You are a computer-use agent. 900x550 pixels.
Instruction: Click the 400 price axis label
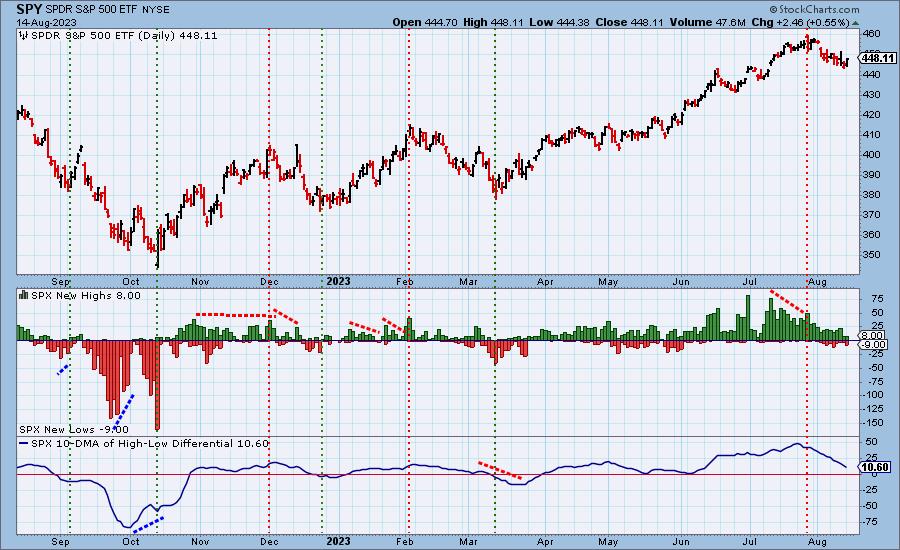871,154
